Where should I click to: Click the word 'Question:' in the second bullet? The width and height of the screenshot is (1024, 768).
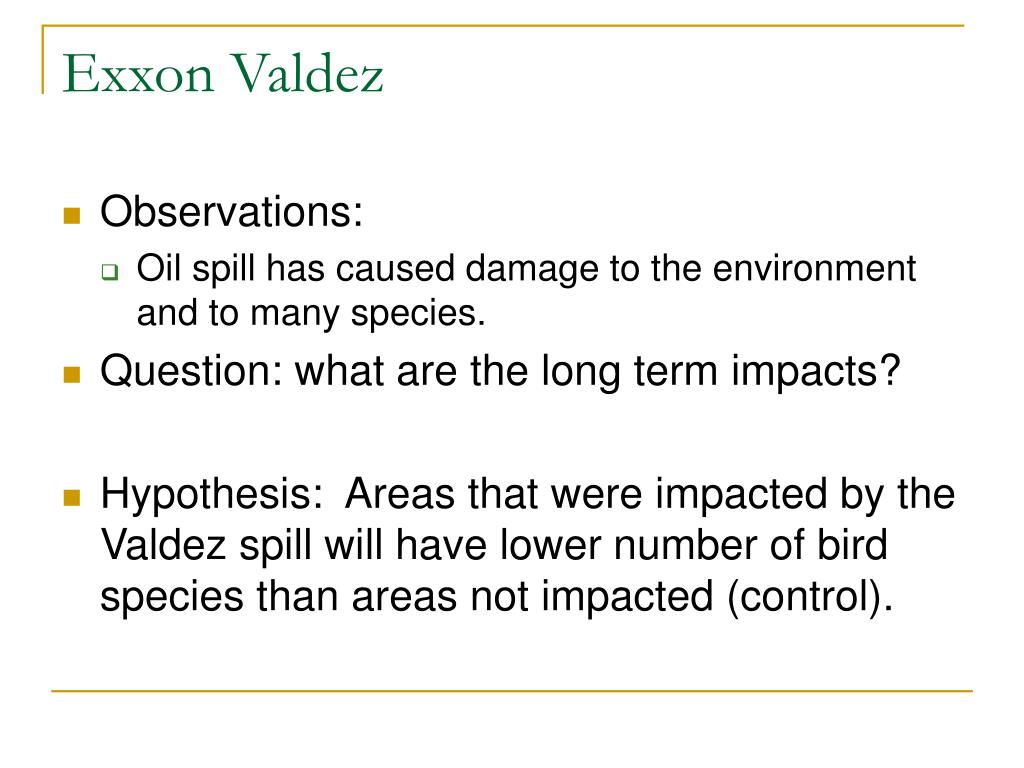pyautogui.click(x=191, y=371)
